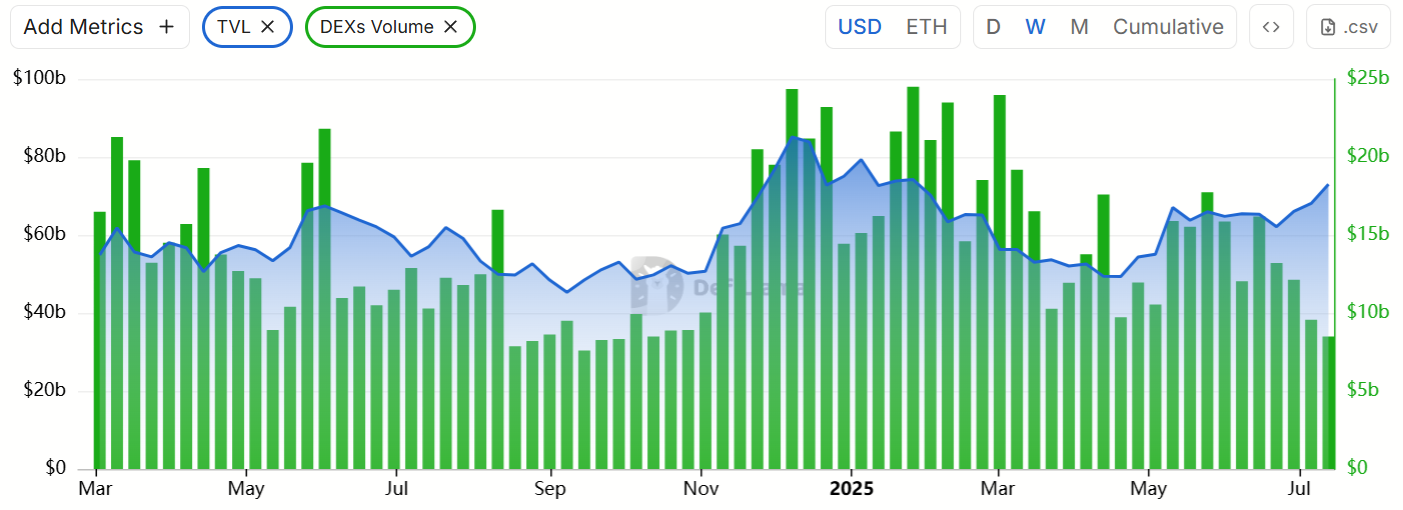The height and width of the screenshot is (510, 1403).
Task: Click the DEXs Volume chip label
Action: pos(375,27)
